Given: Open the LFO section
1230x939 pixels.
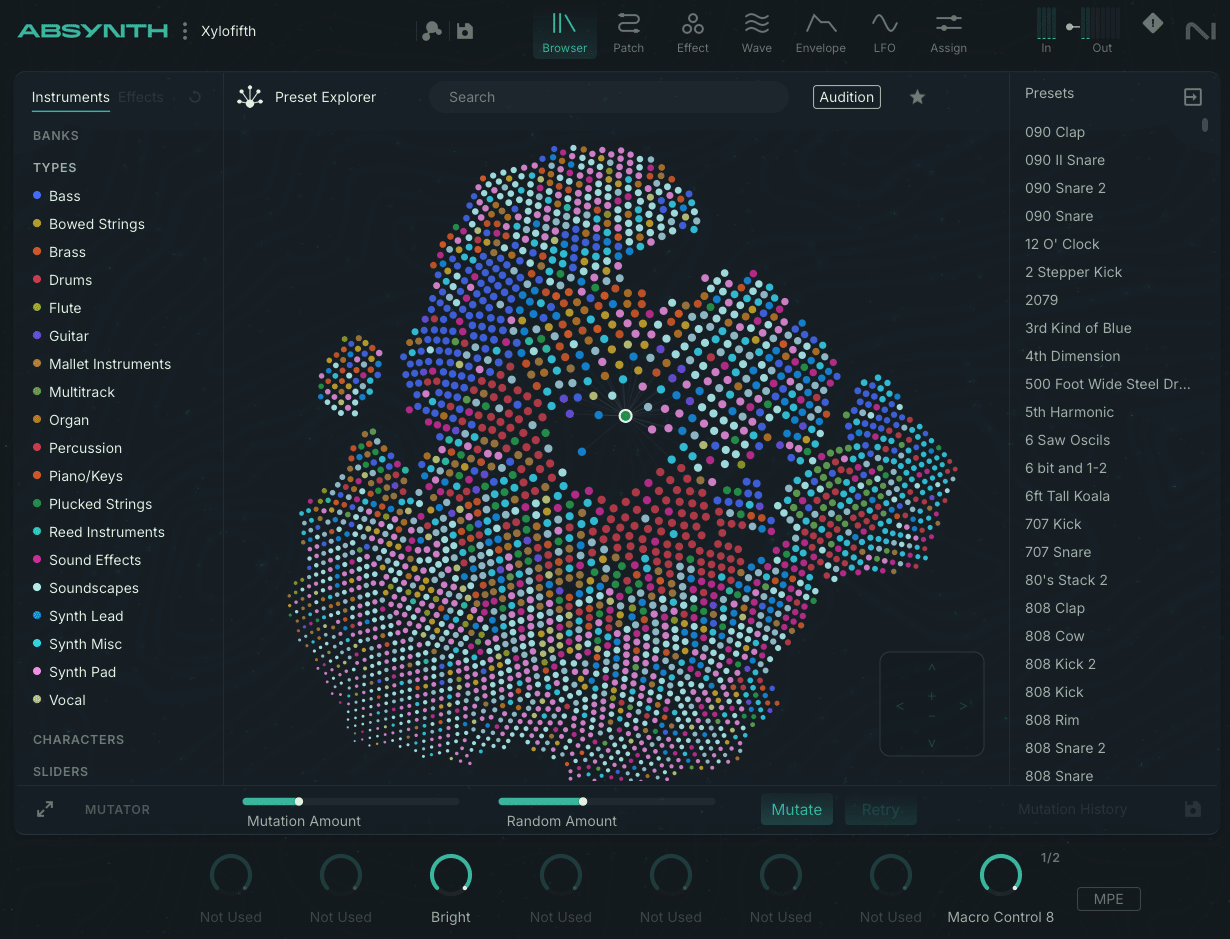Looking at the screenshot, I should click(884, 32).
